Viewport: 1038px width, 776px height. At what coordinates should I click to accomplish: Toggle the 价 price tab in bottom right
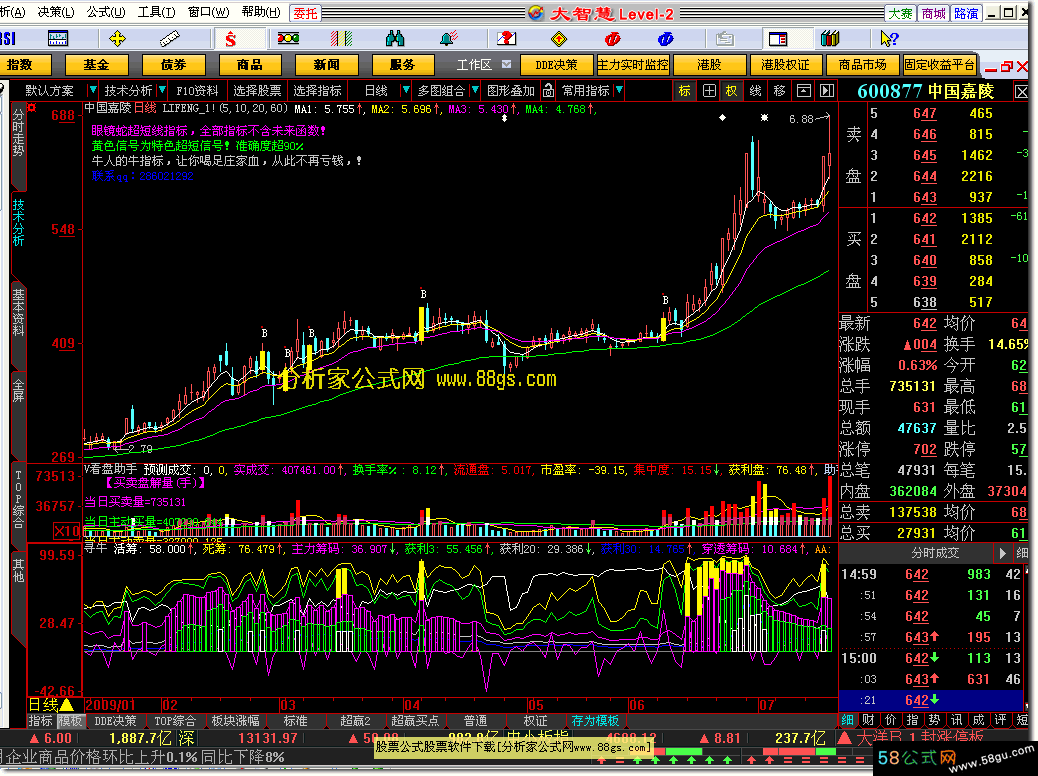click(891, 720)
